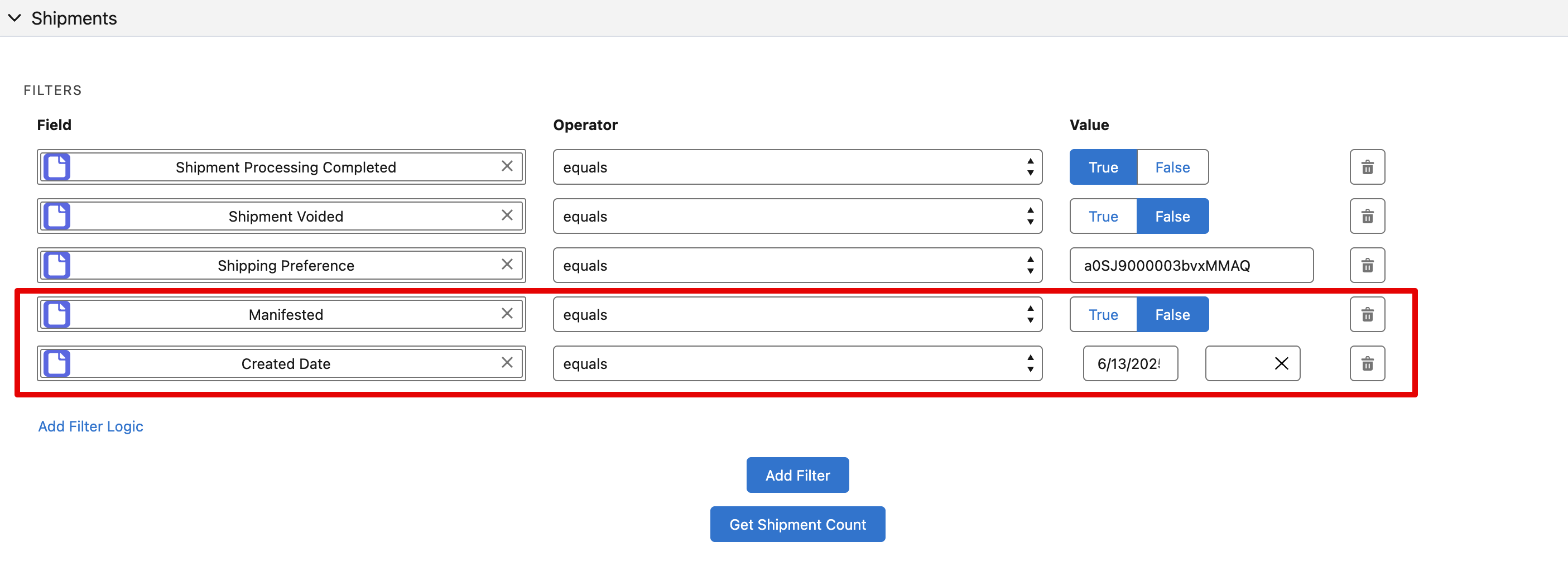This screenshot has height=566, width=1568.
Task: Remove the Shipping Preference filter via trash icon
Action: point(1367,265)
